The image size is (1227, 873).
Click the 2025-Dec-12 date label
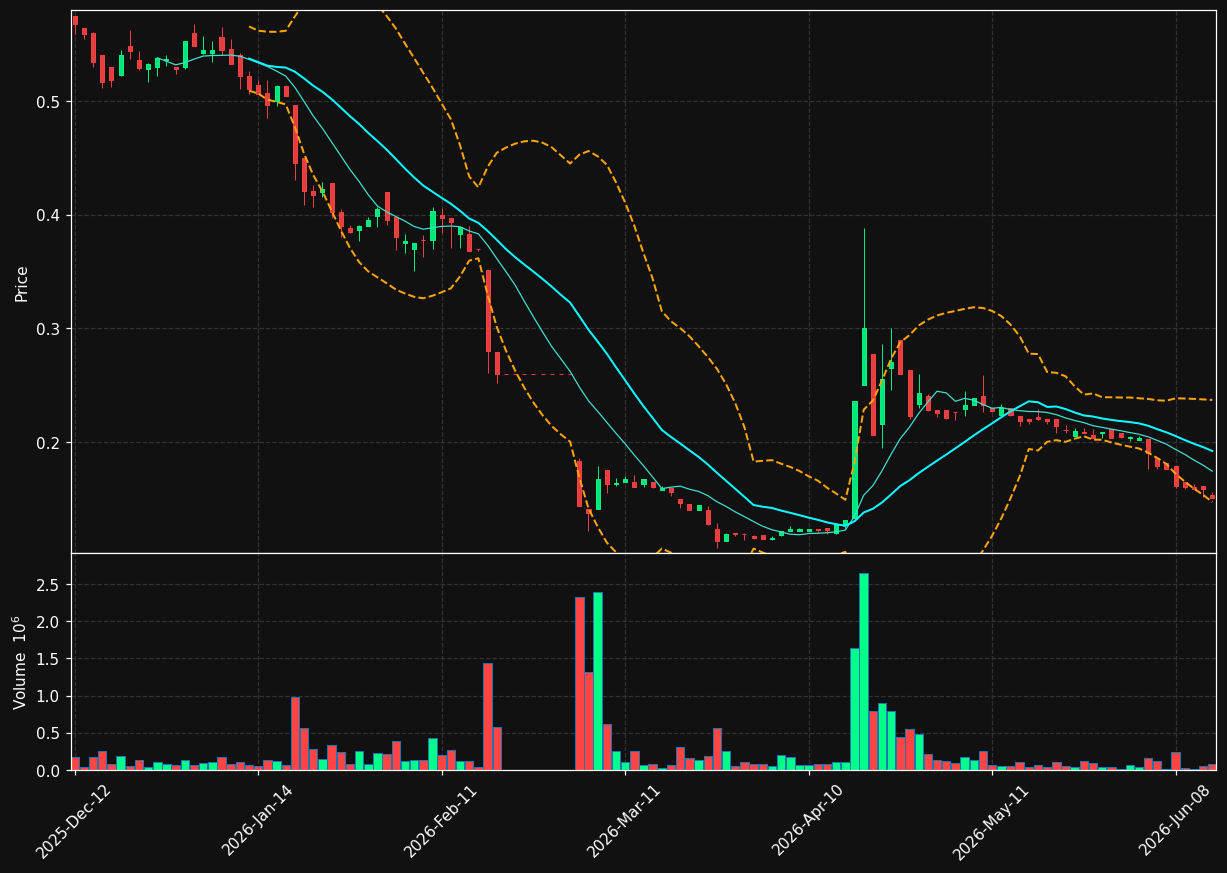(73, 821)
